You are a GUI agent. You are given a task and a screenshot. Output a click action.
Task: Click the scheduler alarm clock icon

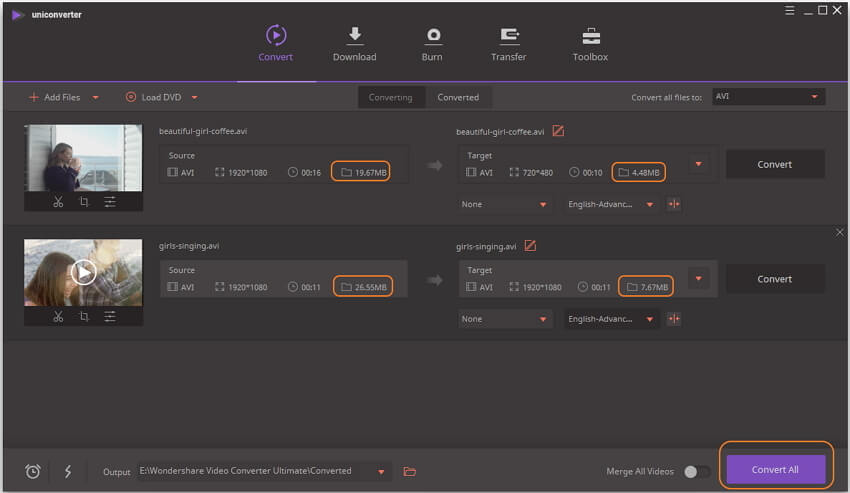click(x=32, y=471)
